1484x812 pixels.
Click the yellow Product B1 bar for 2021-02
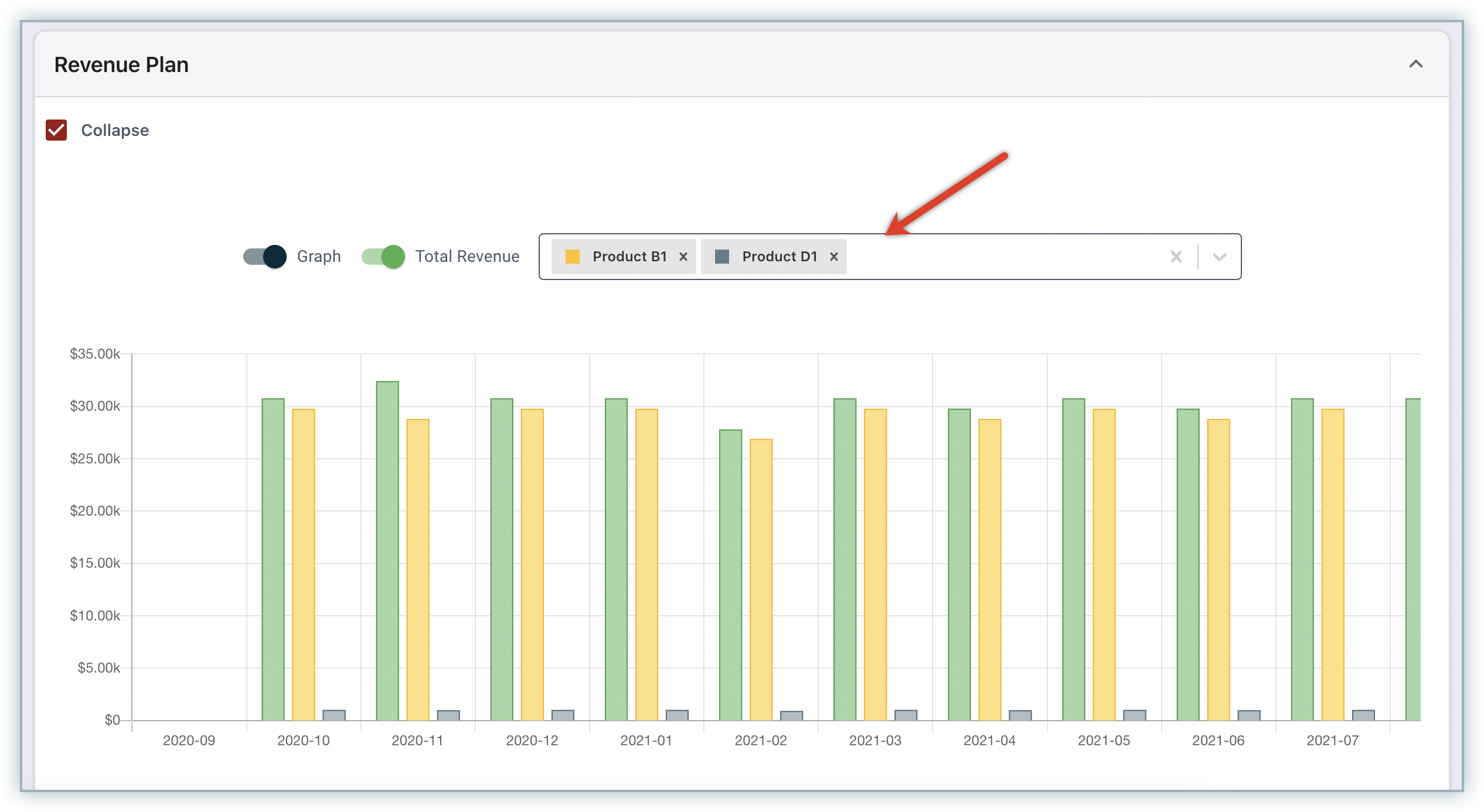[761, 580]
